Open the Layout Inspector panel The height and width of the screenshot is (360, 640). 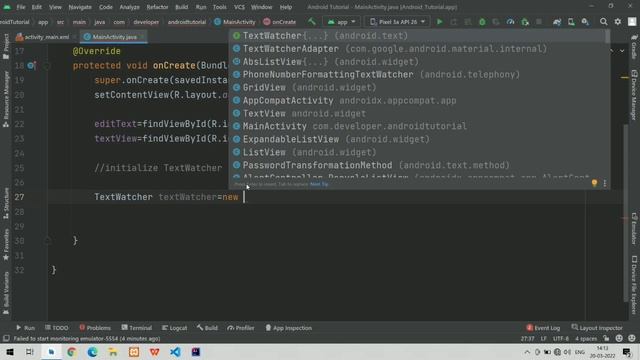(597, 328)
